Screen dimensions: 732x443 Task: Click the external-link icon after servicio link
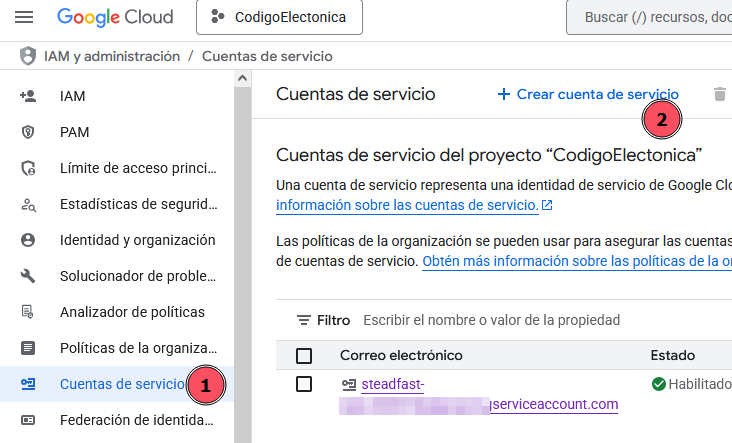(547, 205)
